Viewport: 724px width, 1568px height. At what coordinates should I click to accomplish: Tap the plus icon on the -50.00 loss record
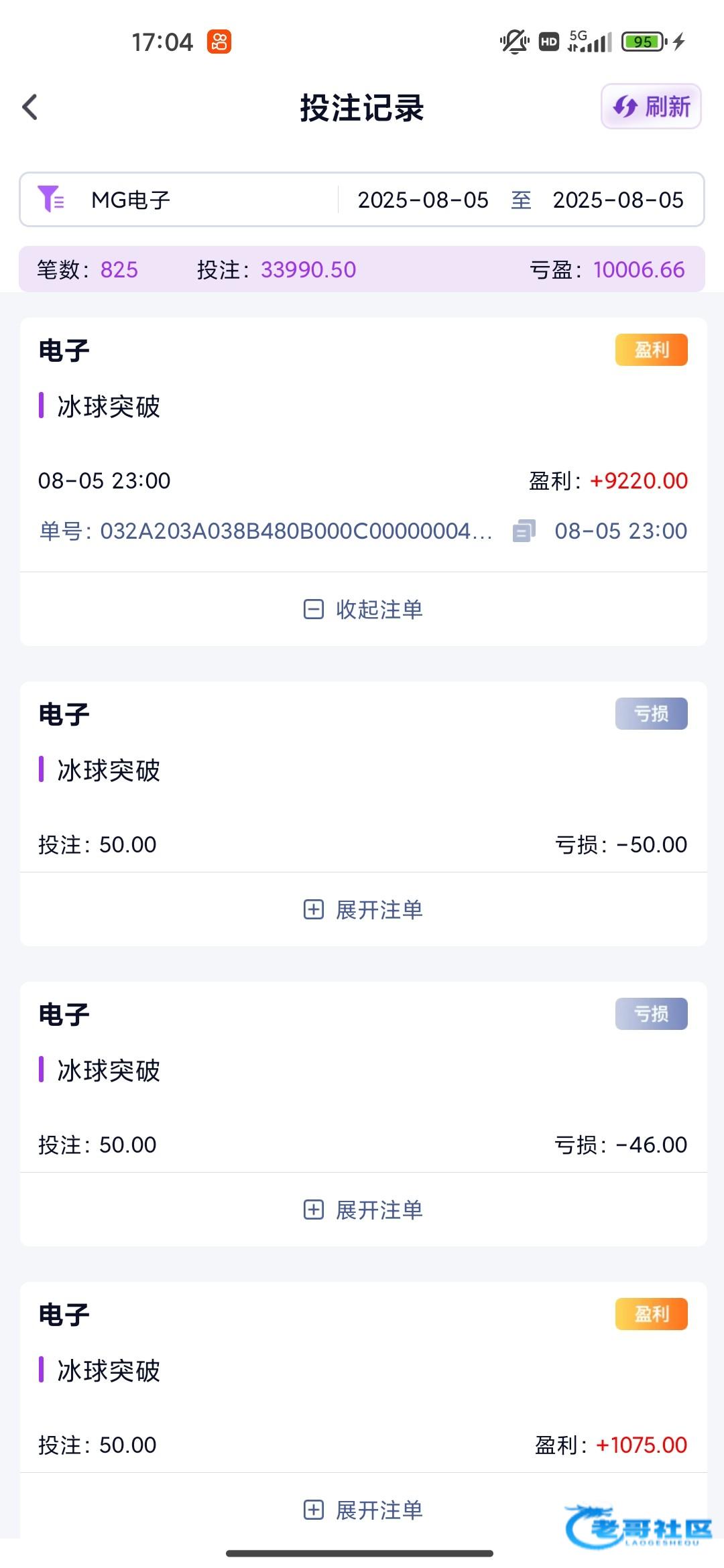tap(313, 909)
